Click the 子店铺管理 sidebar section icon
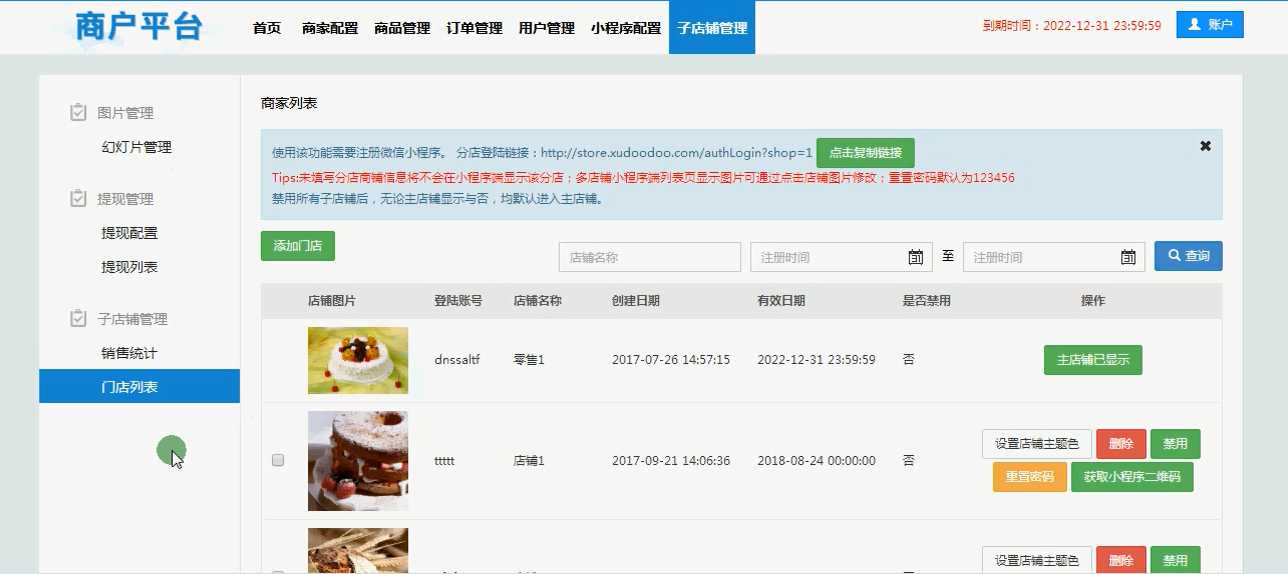 78,319
